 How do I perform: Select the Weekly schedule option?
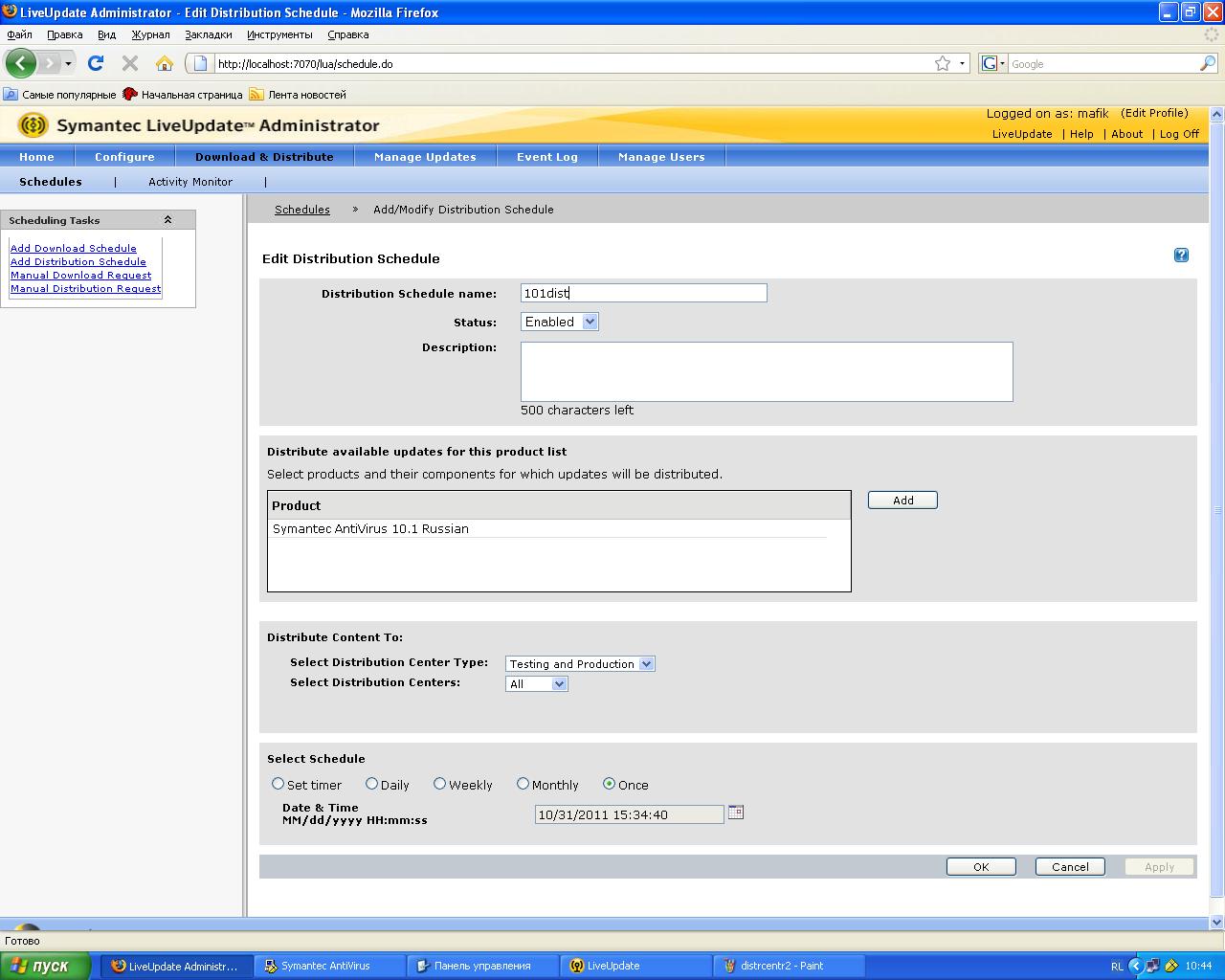click(x=439, y=784)
